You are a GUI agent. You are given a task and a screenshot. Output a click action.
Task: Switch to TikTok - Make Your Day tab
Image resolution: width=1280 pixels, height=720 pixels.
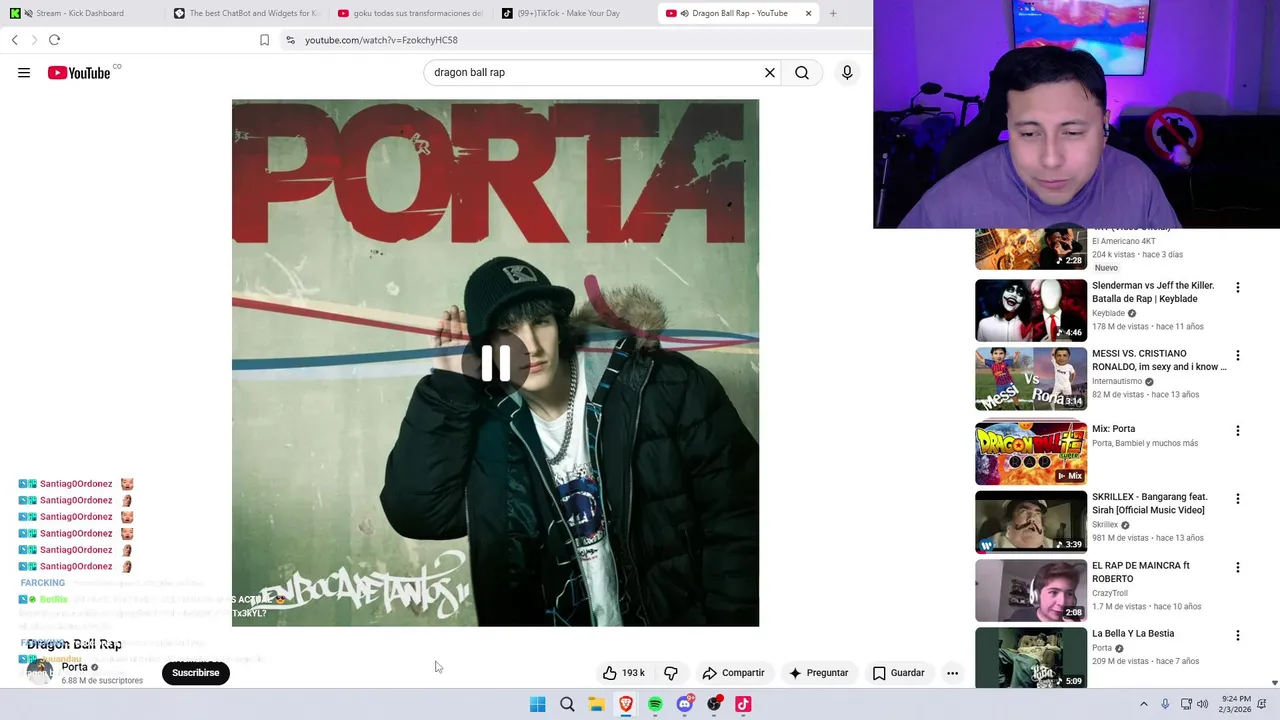[x=575, y=13]
